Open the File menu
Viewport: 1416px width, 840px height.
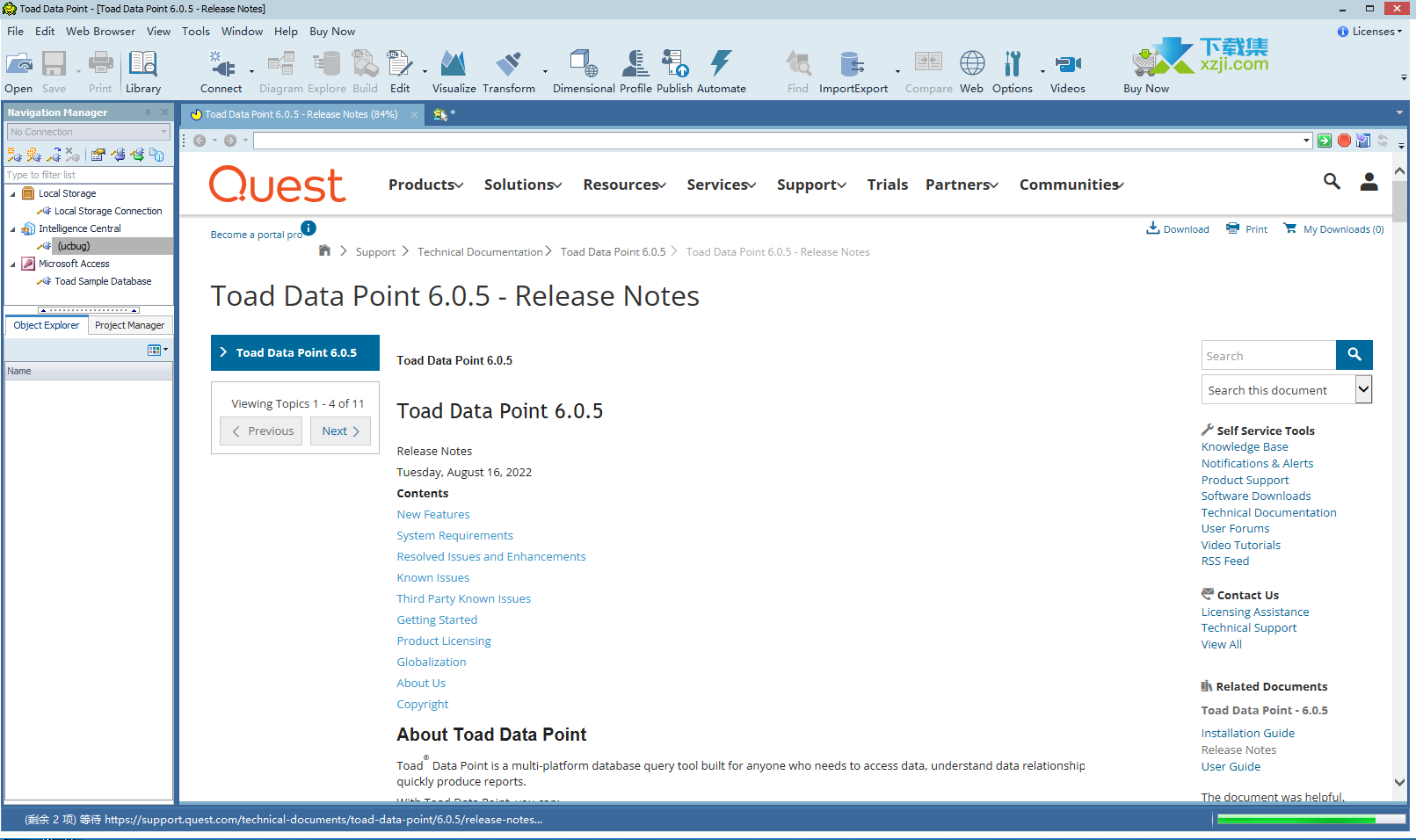point(15,32)
